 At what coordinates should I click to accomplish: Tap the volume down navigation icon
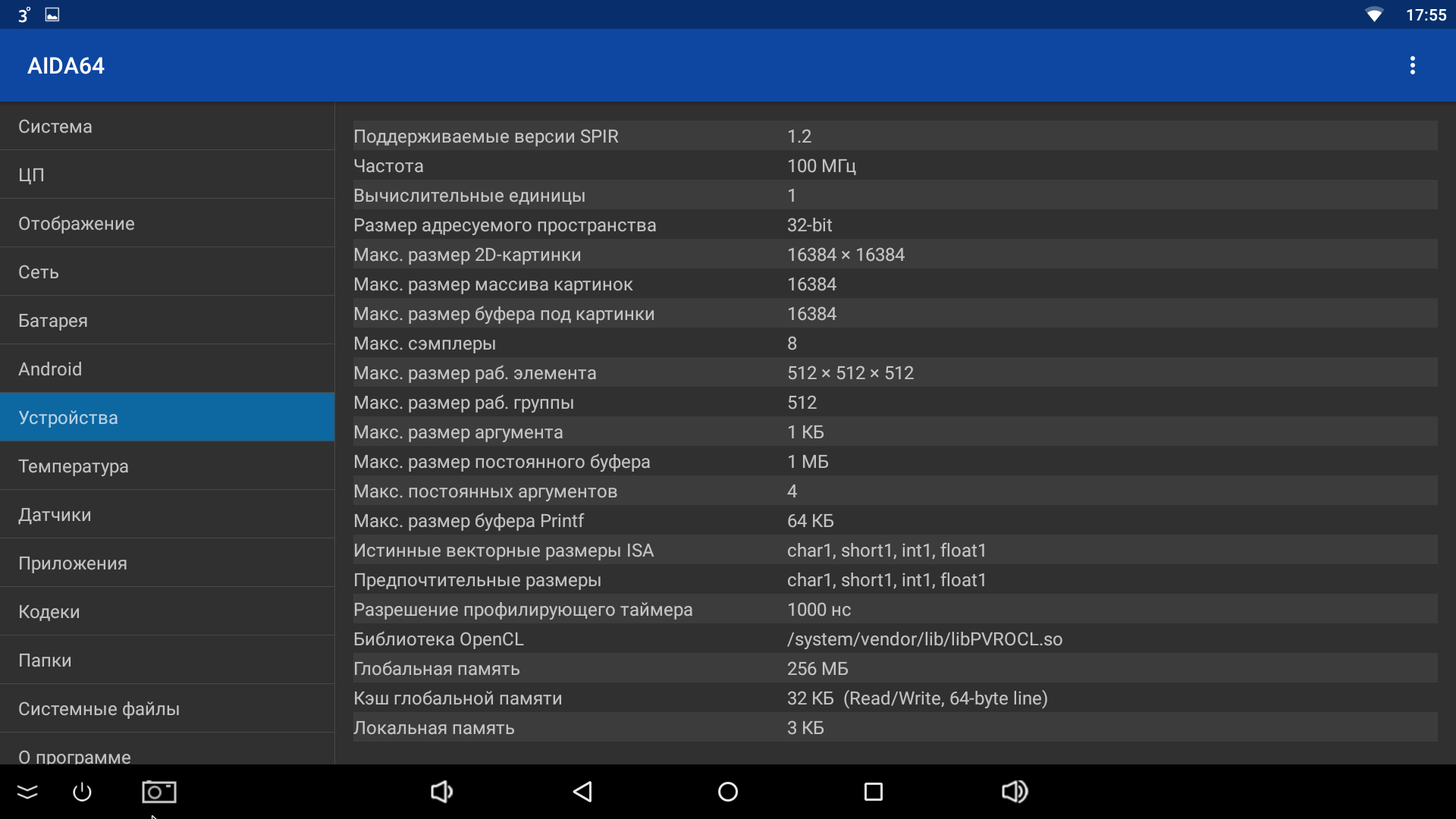coord(441,792)
